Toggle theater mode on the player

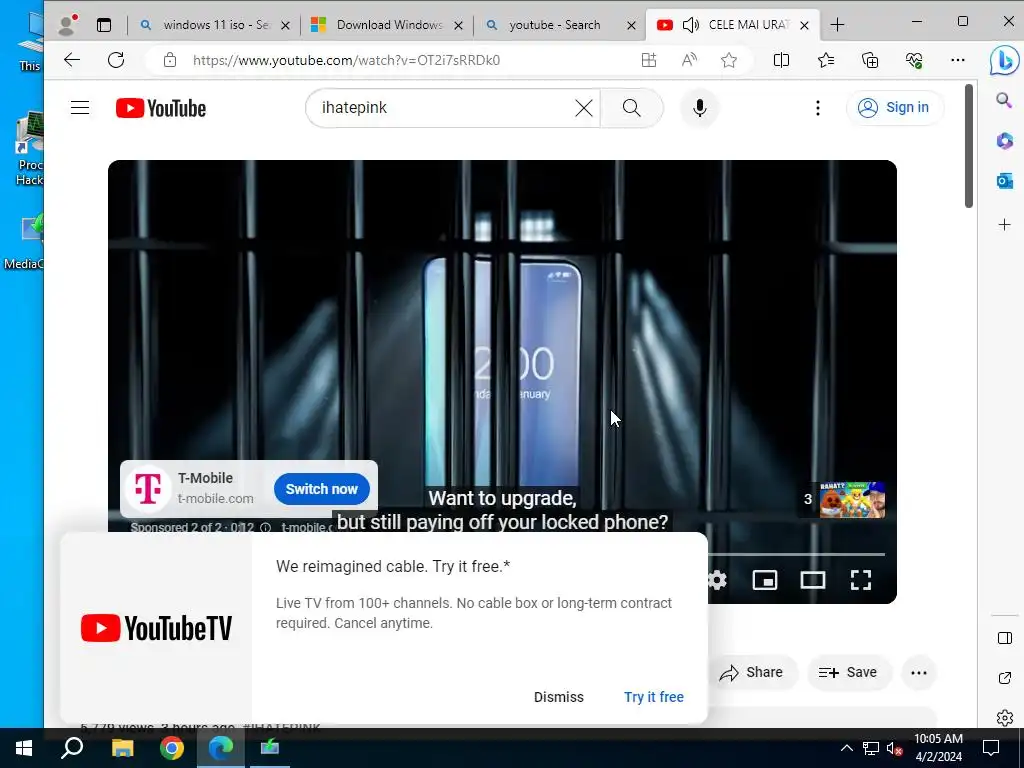point(813,580)
